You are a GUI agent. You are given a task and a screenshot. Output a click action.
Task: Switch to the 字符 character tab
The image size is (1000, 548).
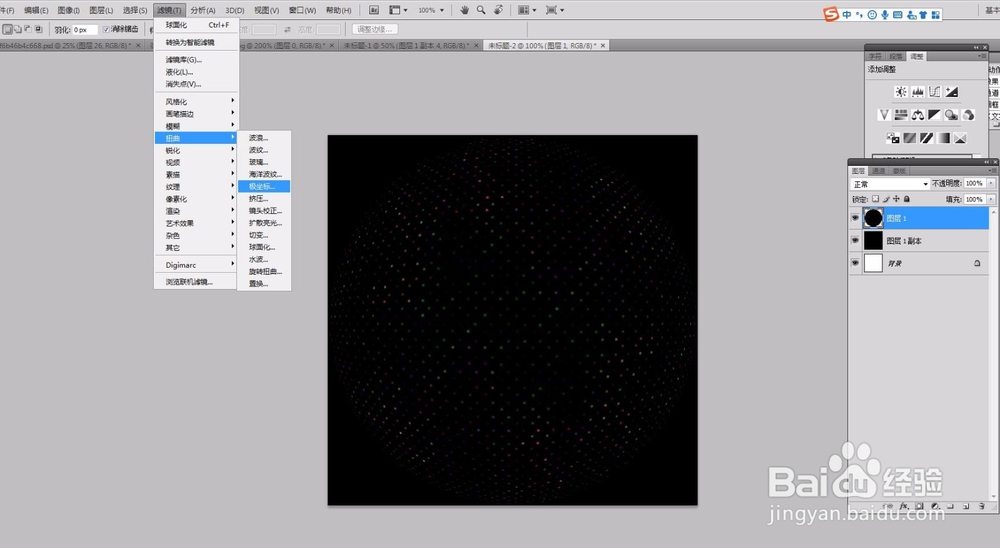tap(875, 56)
